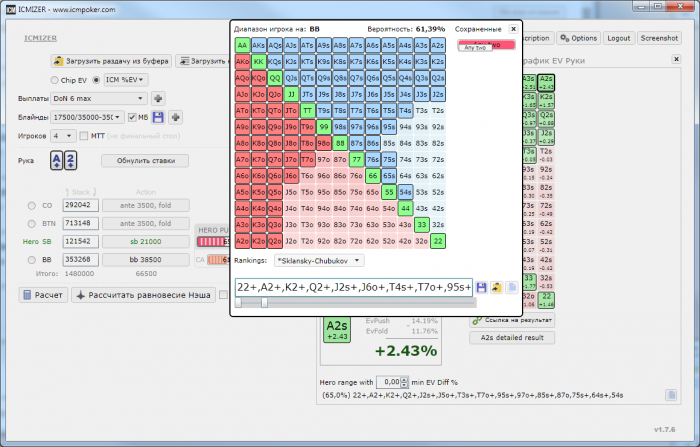The height and width of the screenshot is (447, 700).
Task: Add new payout structure with plus icon
Action: click(x=158, y=98)
